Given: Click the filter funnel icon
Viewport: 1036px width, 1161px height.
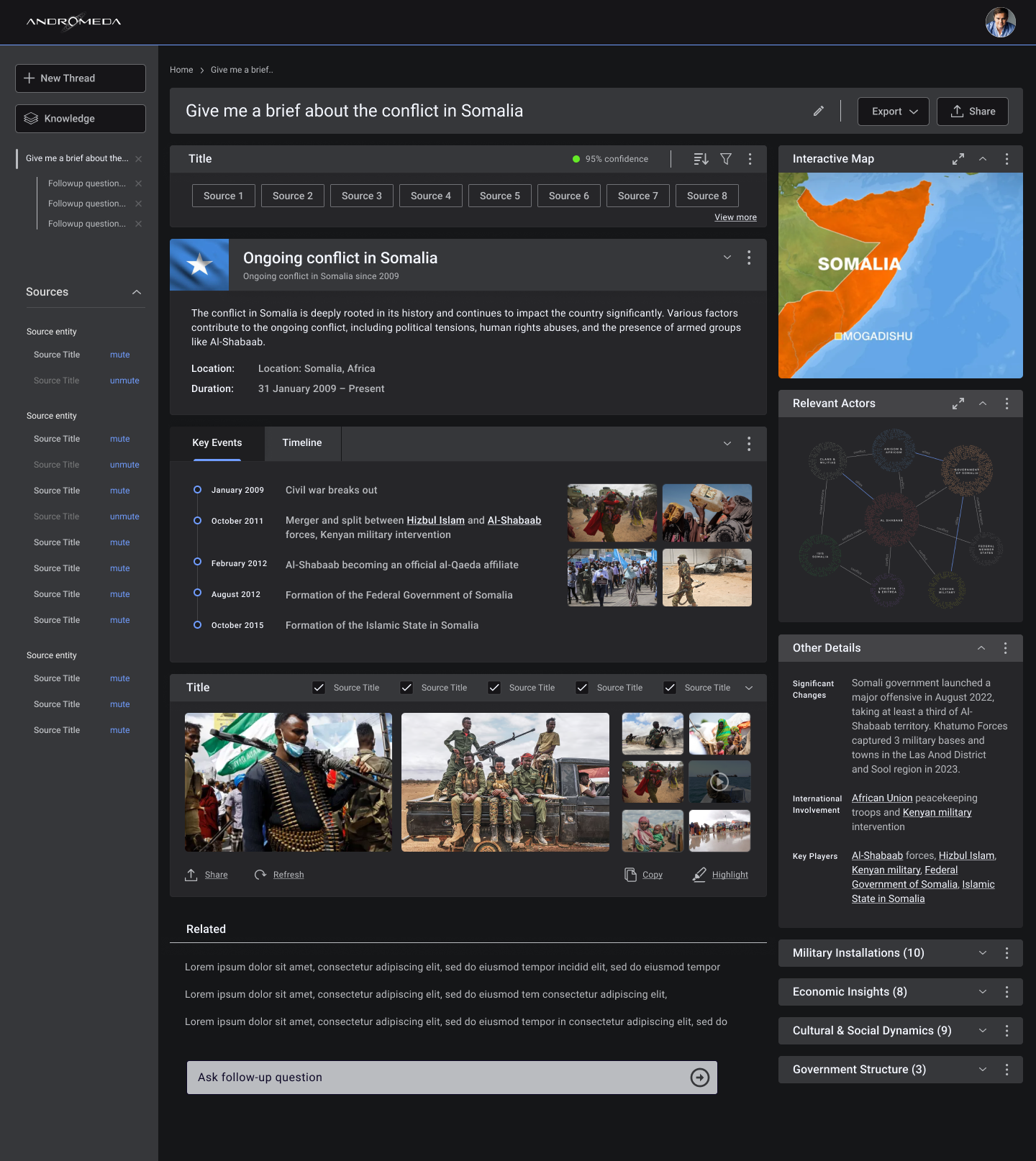Looking at the screenshot, I should [x=726, y=159].
